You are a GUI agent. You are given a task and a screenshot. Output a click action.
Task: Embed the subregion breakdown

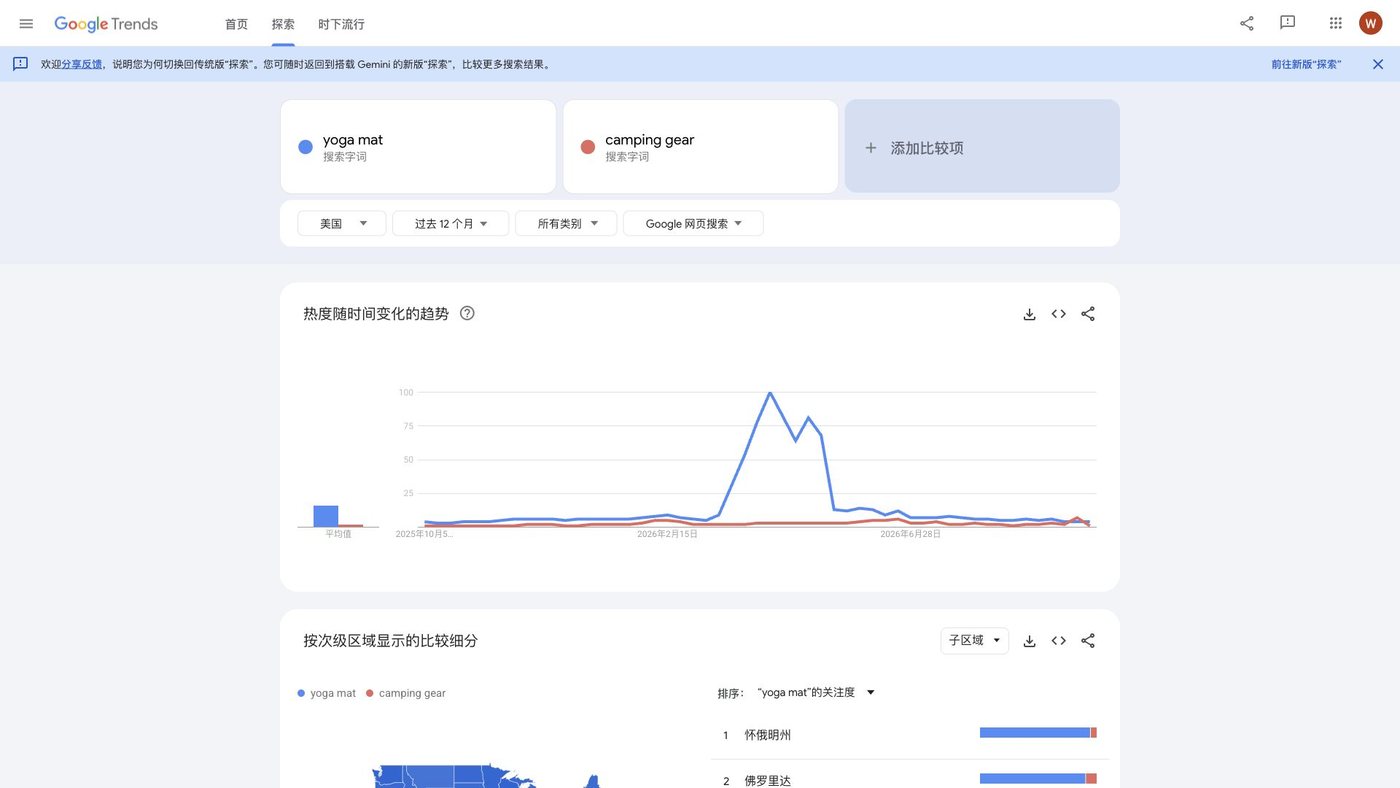click(x=1058, y=641)
